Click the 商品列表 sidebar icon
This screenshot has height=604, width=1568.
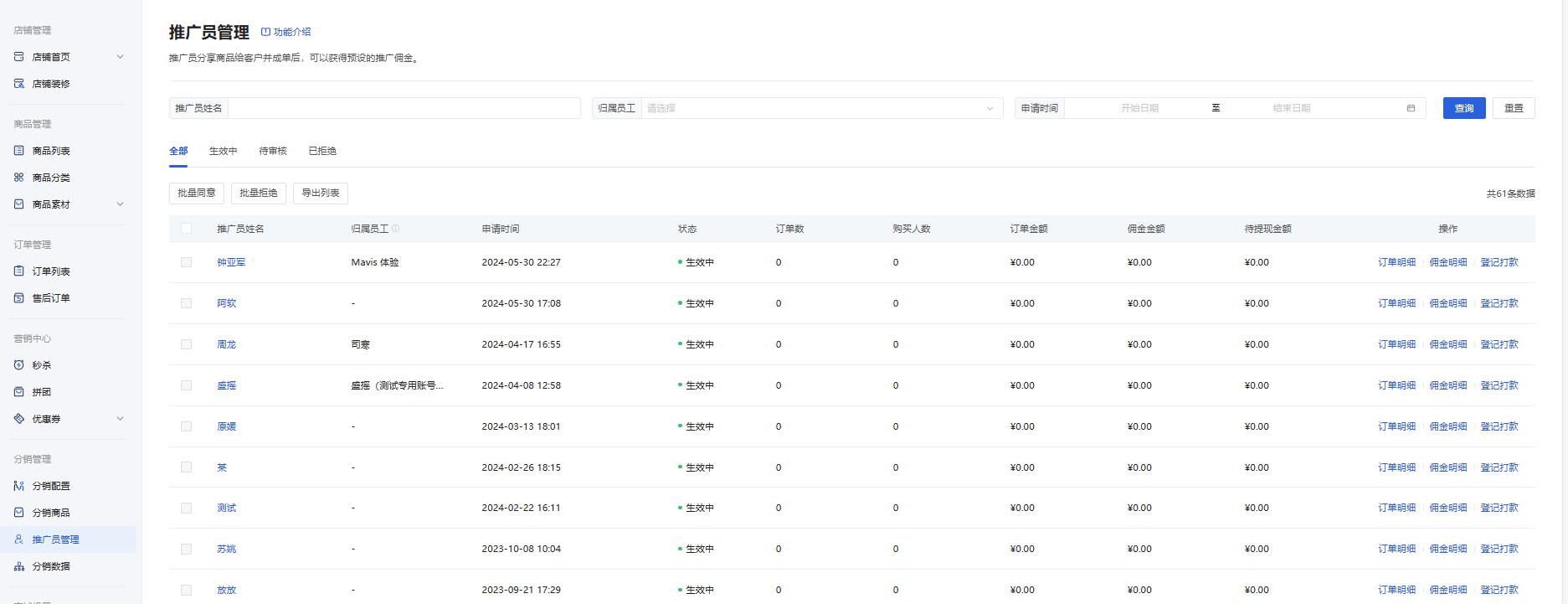[x=19, y=151]
